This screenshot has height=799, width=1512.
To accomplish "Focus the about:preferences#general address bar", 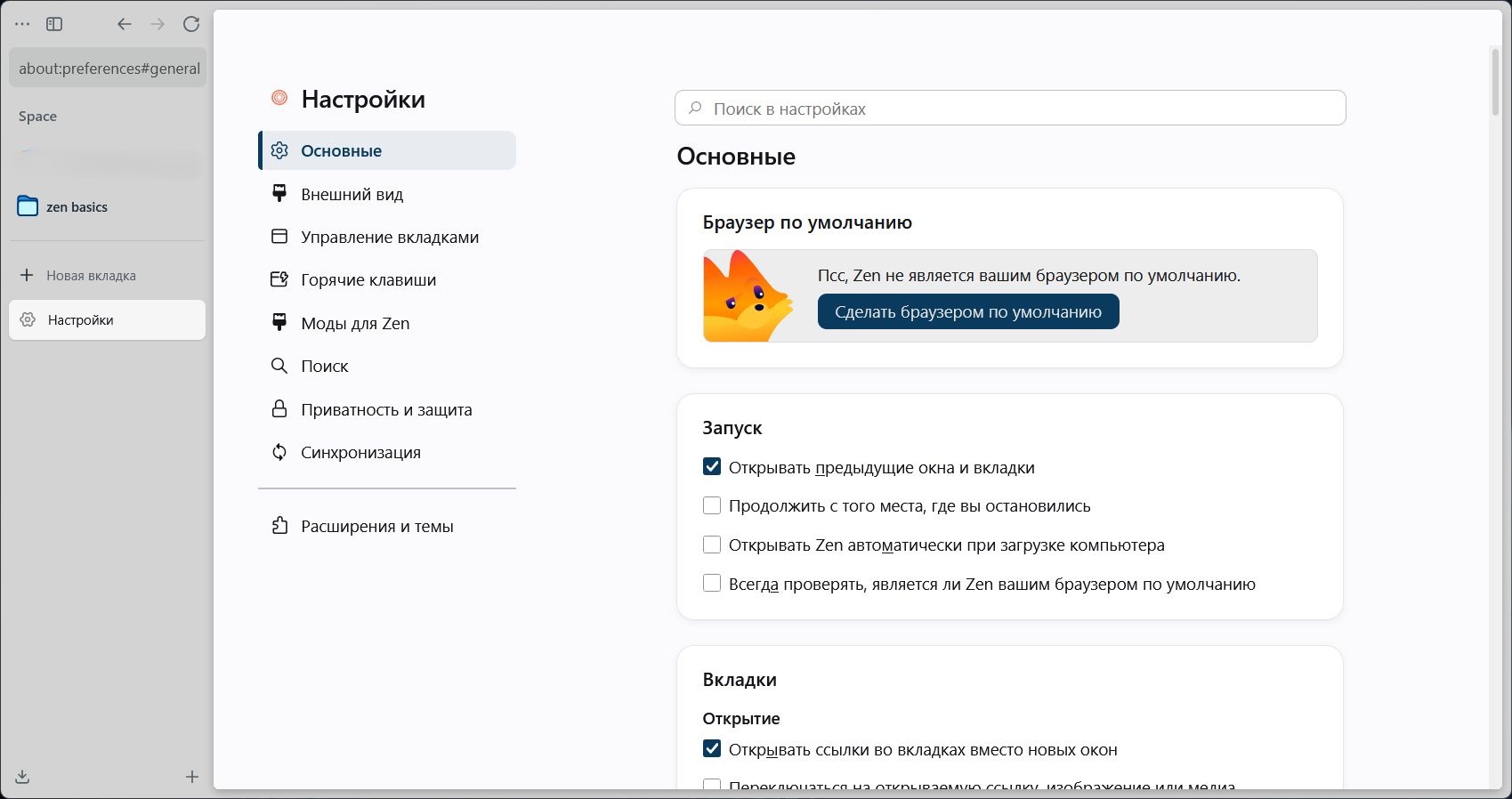I will tap(108, 68).
